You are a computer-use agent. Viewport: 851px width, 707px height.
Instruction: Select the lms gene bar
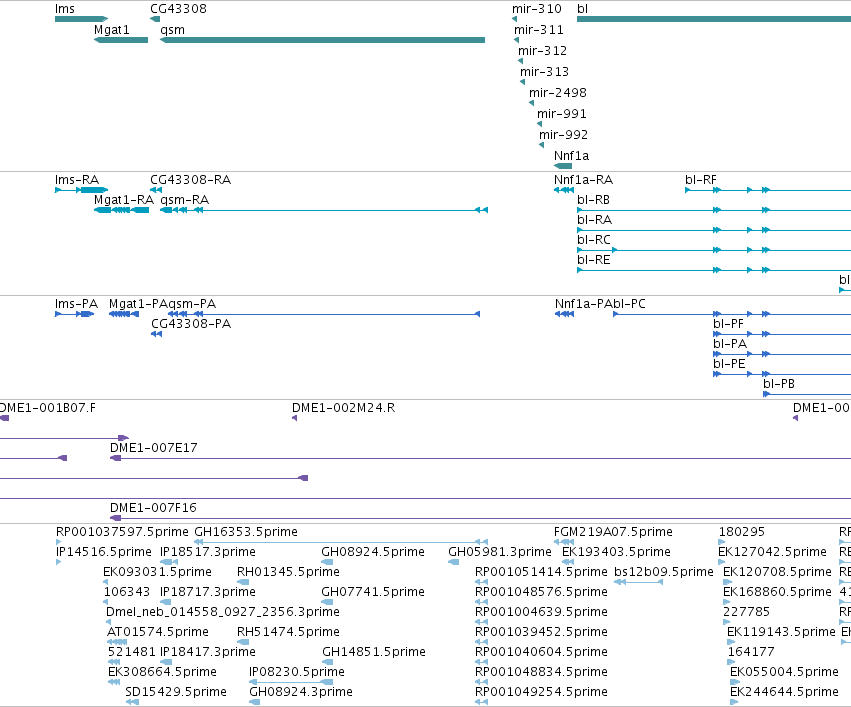click(x=81, y=19)
